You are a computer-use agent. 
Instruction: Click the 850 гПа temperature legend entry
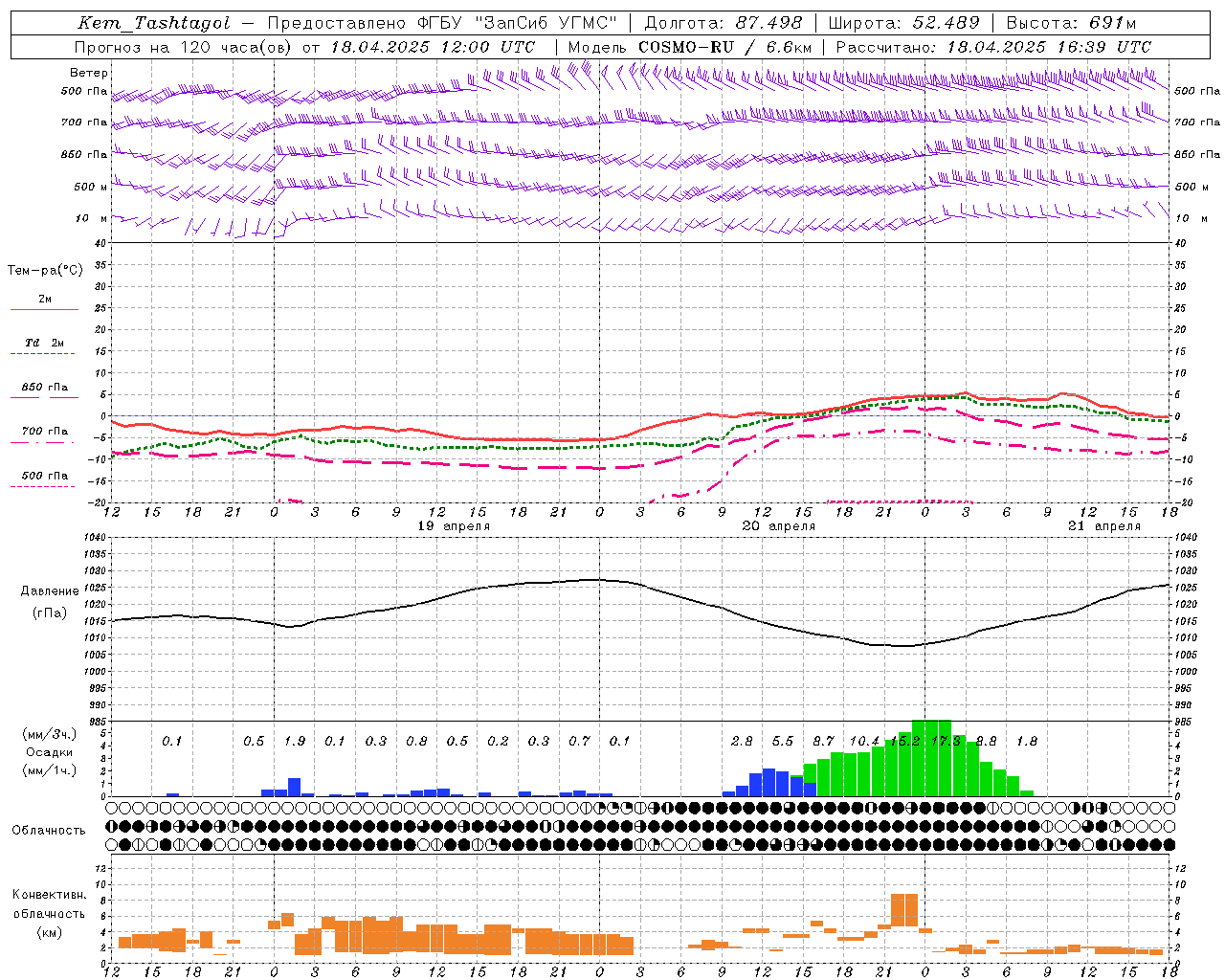point(44,390)
